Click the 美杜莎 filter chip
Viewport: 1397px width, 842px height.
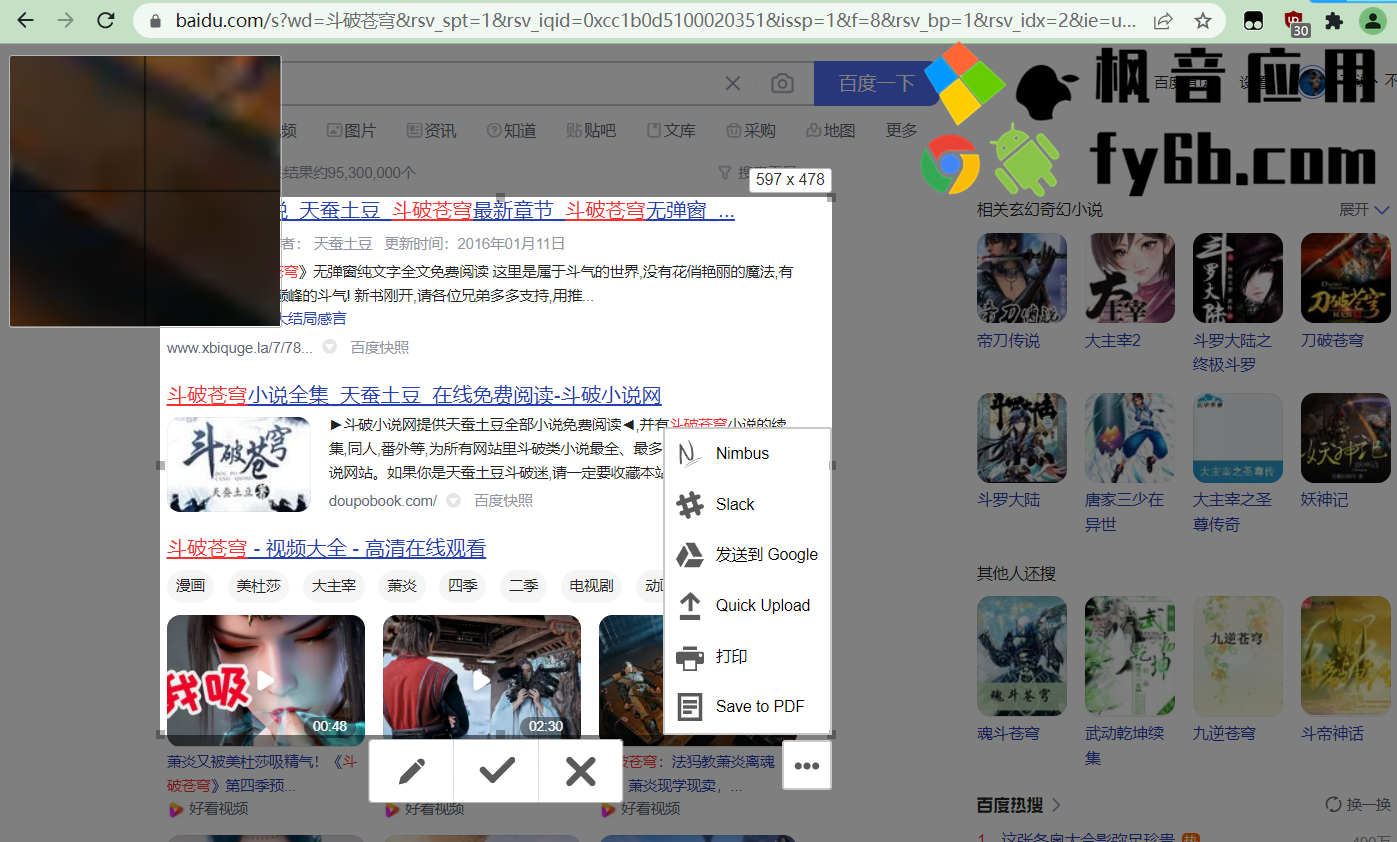(x=259, y=585)
